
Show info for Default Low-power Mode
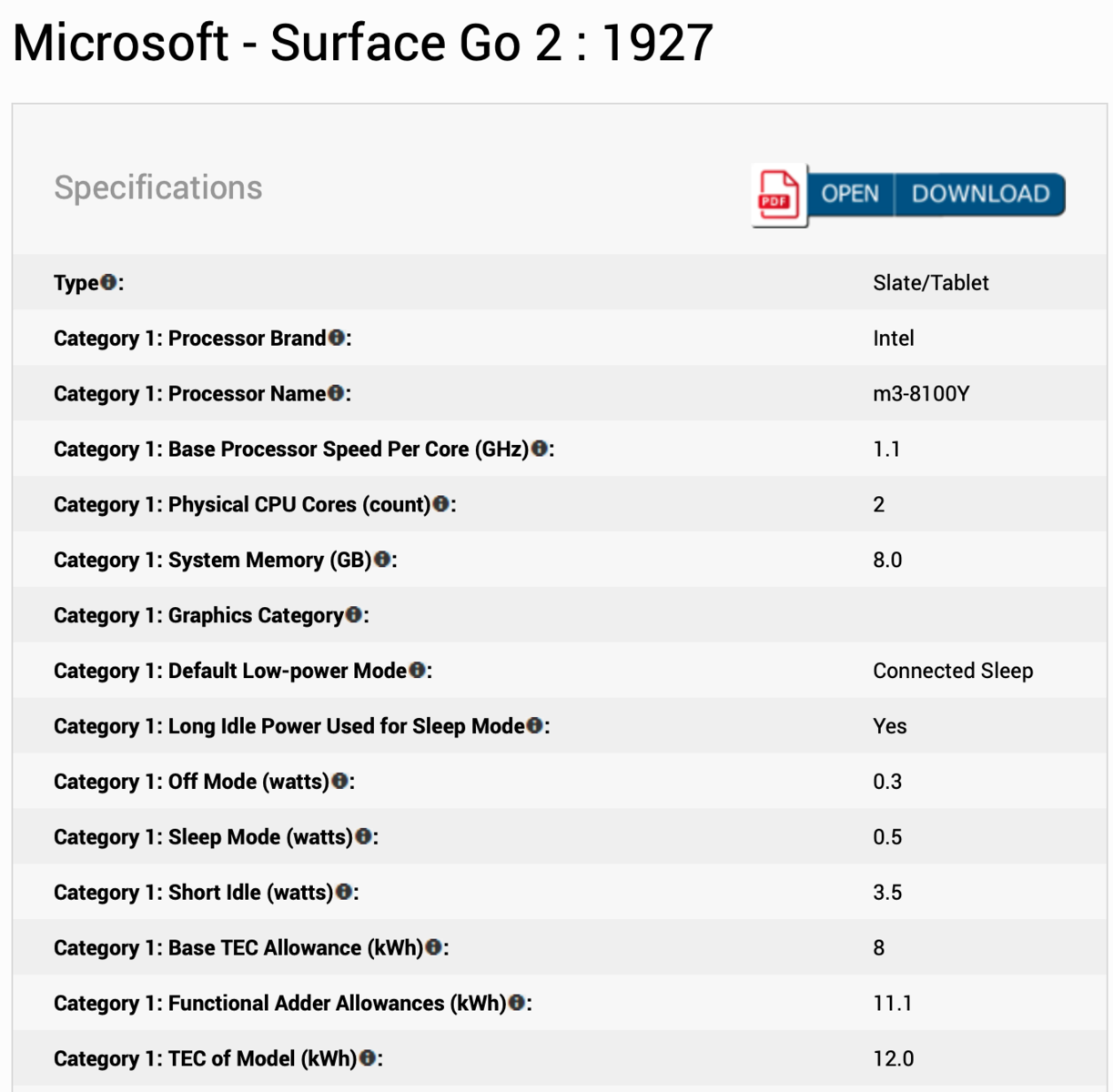coord(418,671)
